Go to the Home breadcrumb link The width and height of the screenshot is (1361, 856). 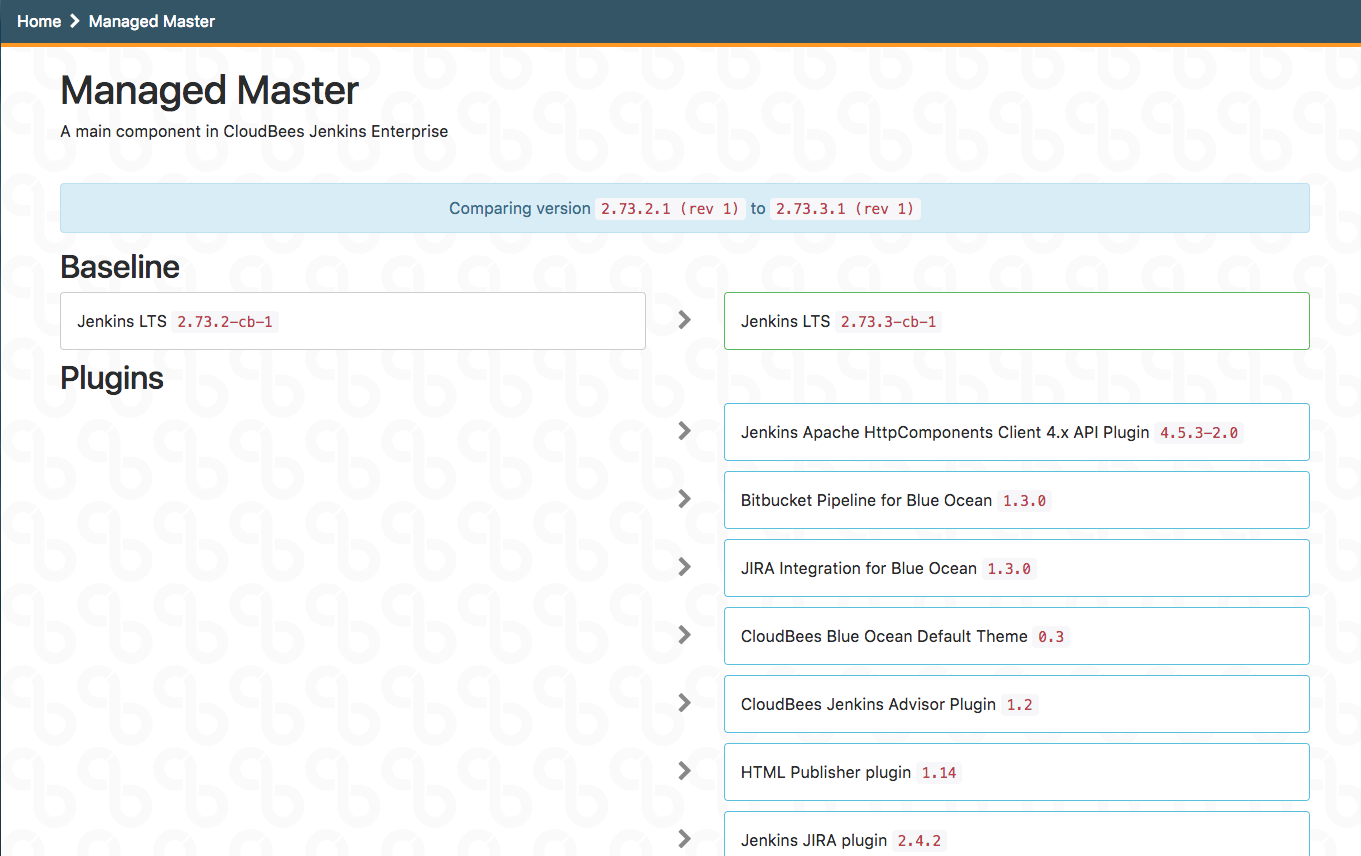[x=39, y=21]
